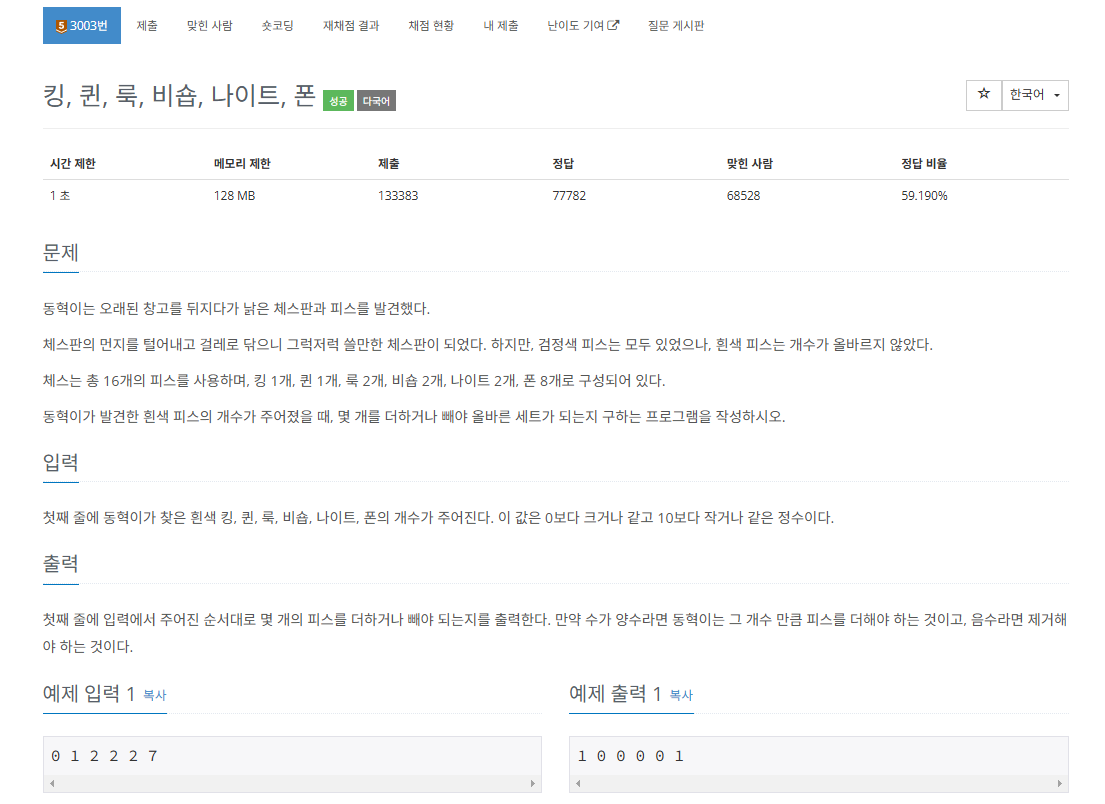Open the 질문 게시판 tab
This screenshot has height=804, width=1105.
point(676,25)
